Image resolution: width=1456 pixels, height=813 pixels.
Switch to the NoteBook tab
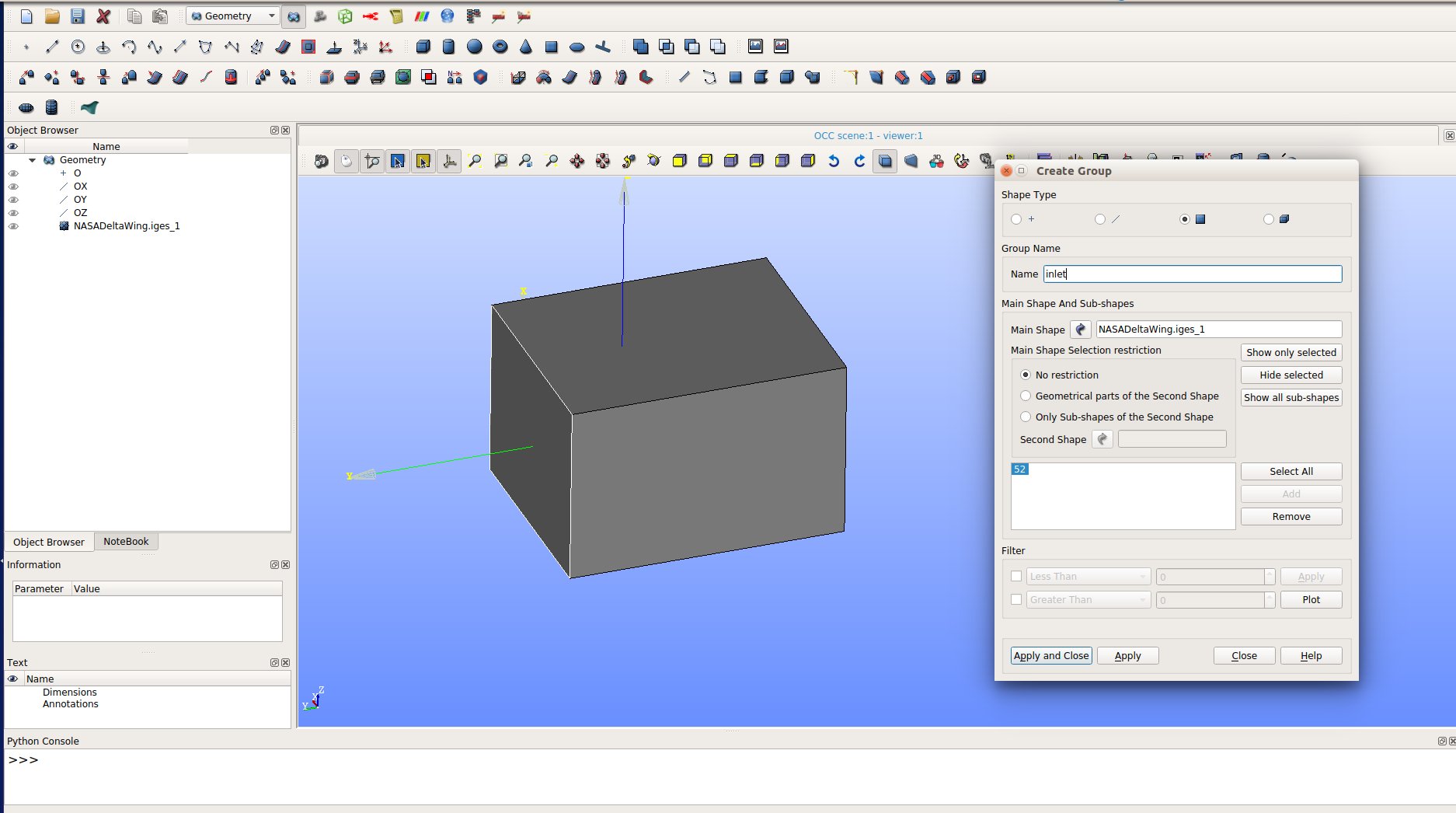(x=126, y=541)
